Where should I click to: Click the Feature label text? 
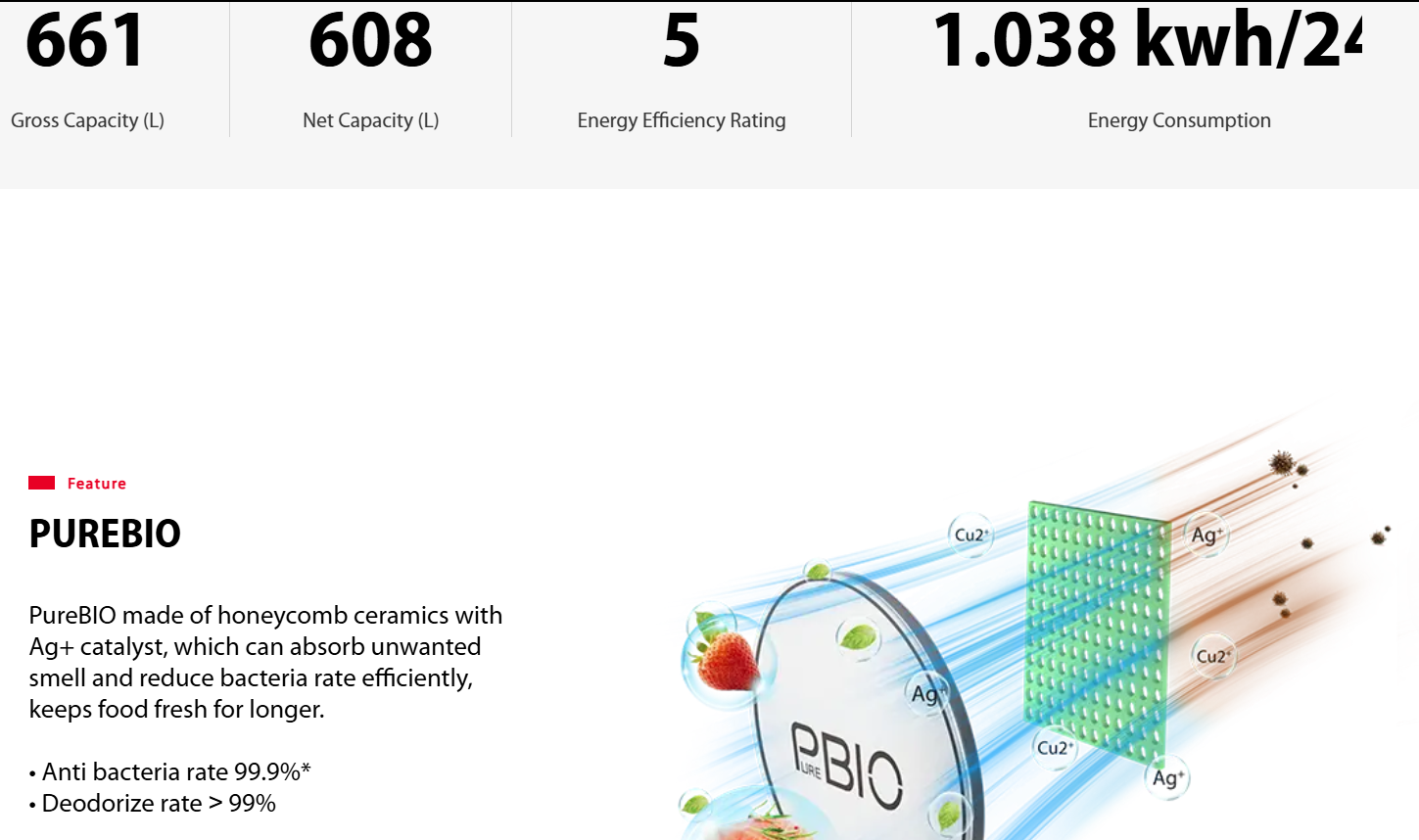pos(96,484)
